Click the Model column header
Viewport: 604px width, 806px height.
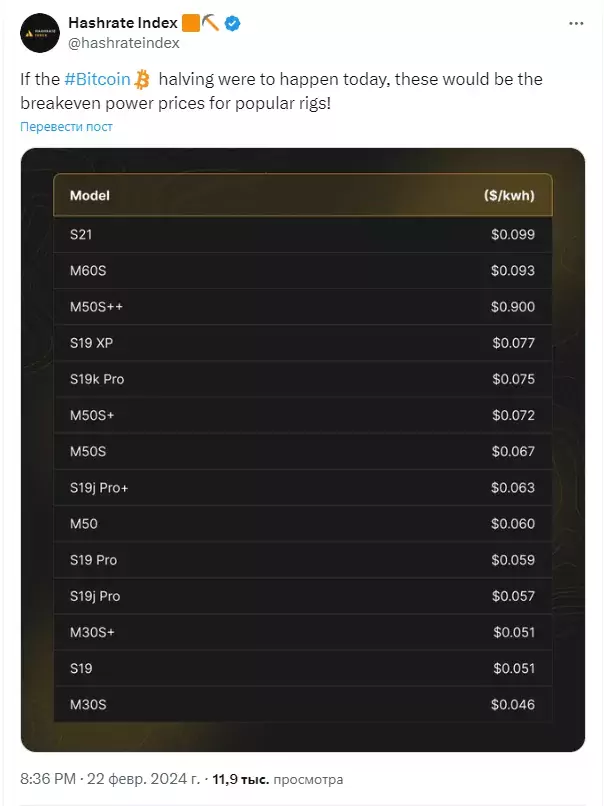point(90,195)
